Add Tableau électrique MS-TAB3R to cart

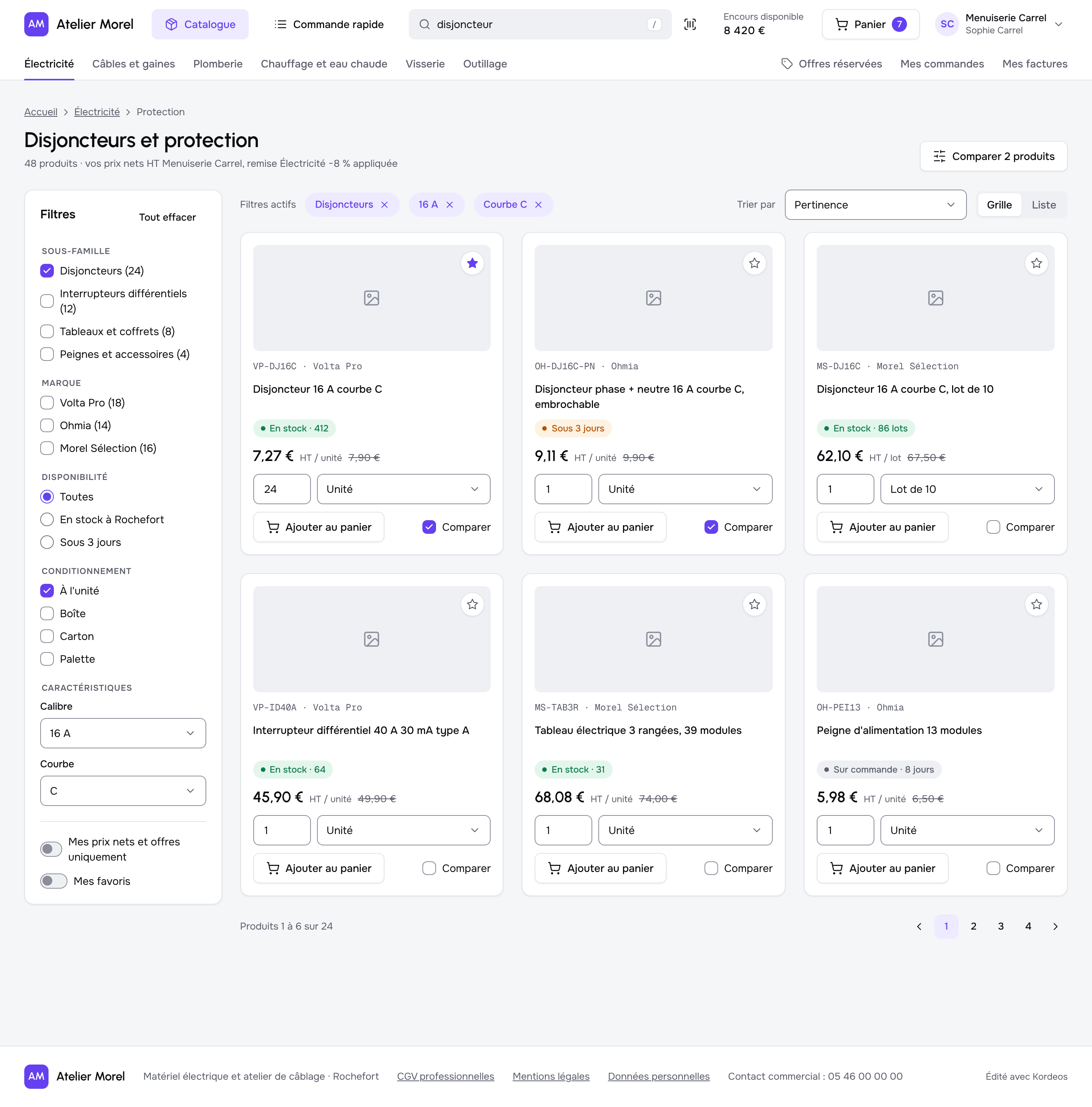point(601,869)
